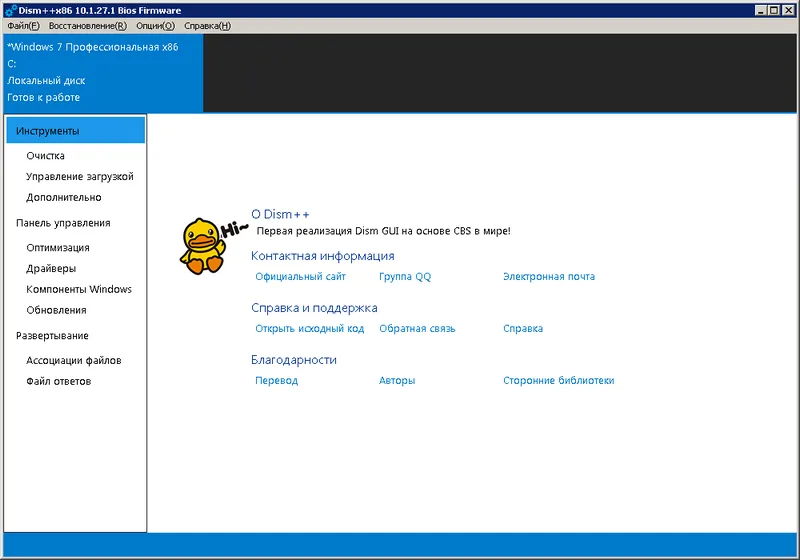Select the Панель управления header
This screenshot has height=560, width=800.
point(63,223)
